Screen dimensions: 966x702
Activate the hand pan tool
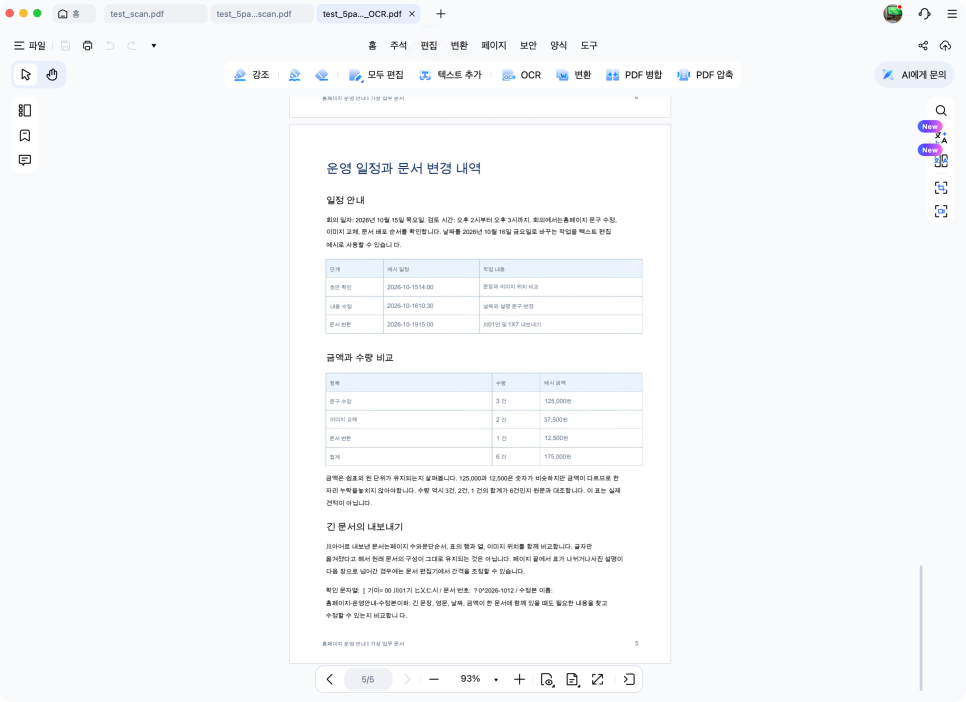52,75
